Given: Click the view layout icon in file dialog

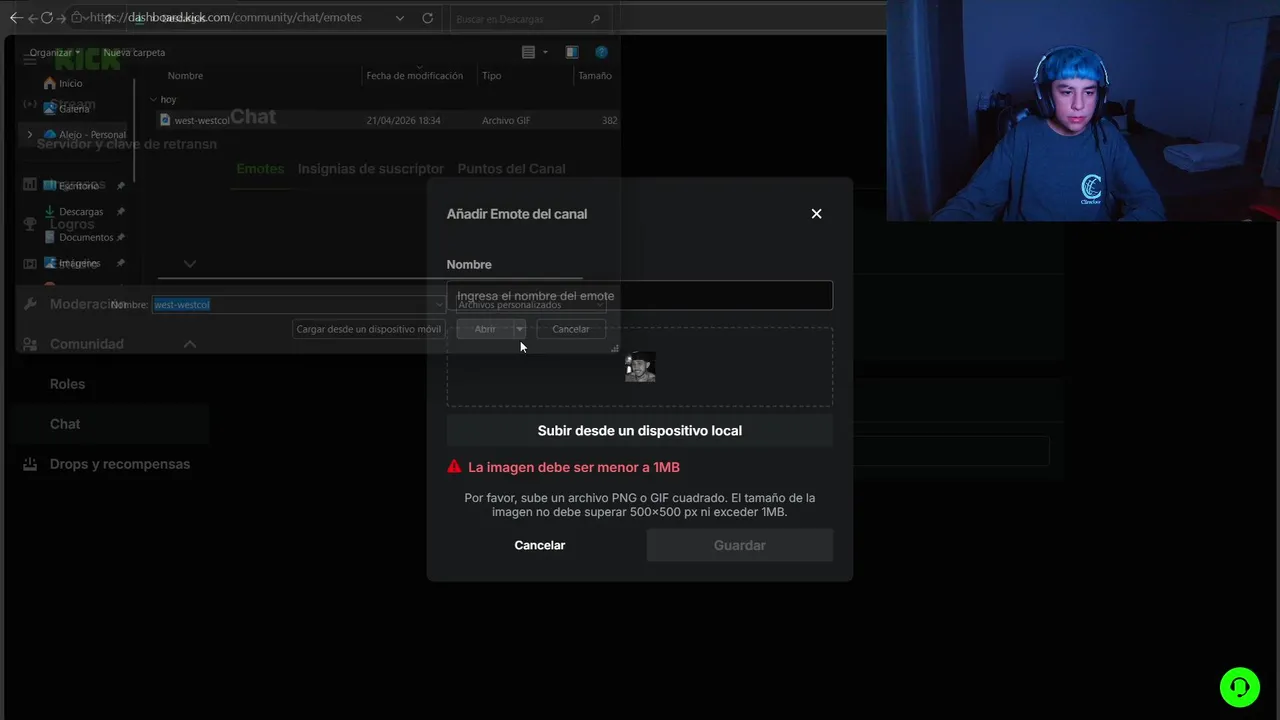Looking at the screenshot, I should tap(529, 52).
